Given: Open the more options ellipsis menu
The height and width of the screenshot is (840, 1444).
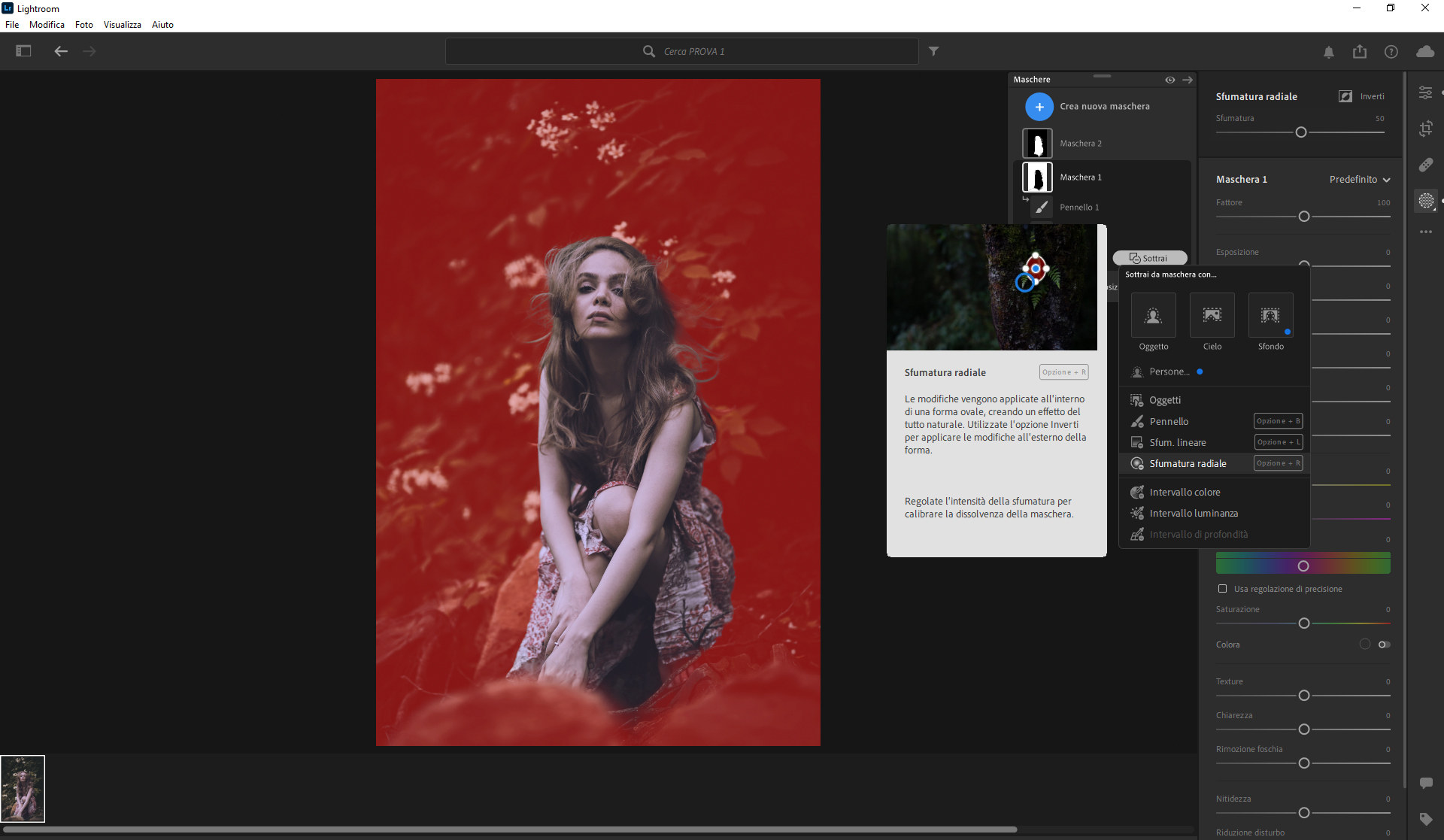Looking at the screenshot, I should 1426,232.
